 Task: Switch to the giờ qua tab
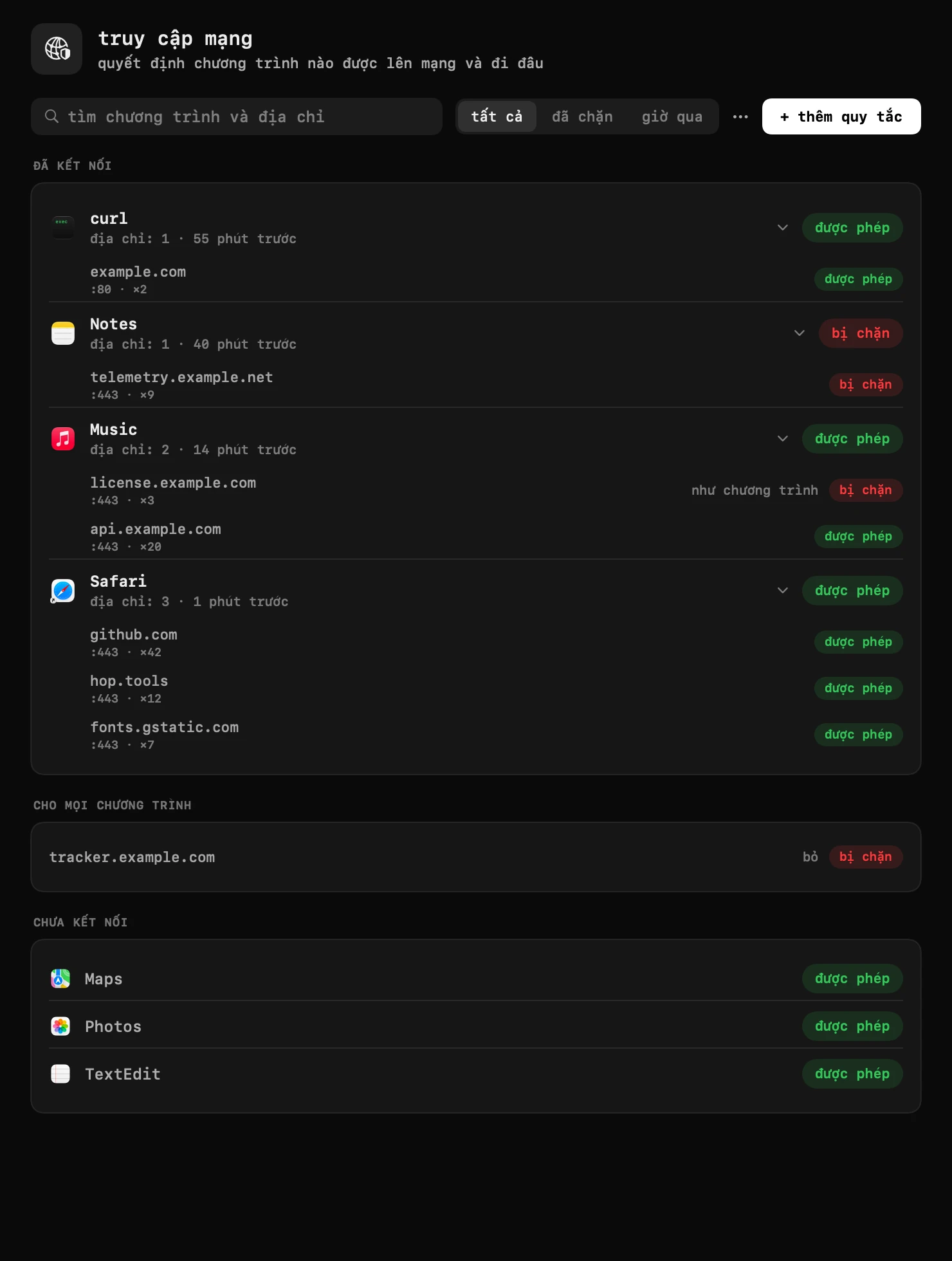pos(672,116)
